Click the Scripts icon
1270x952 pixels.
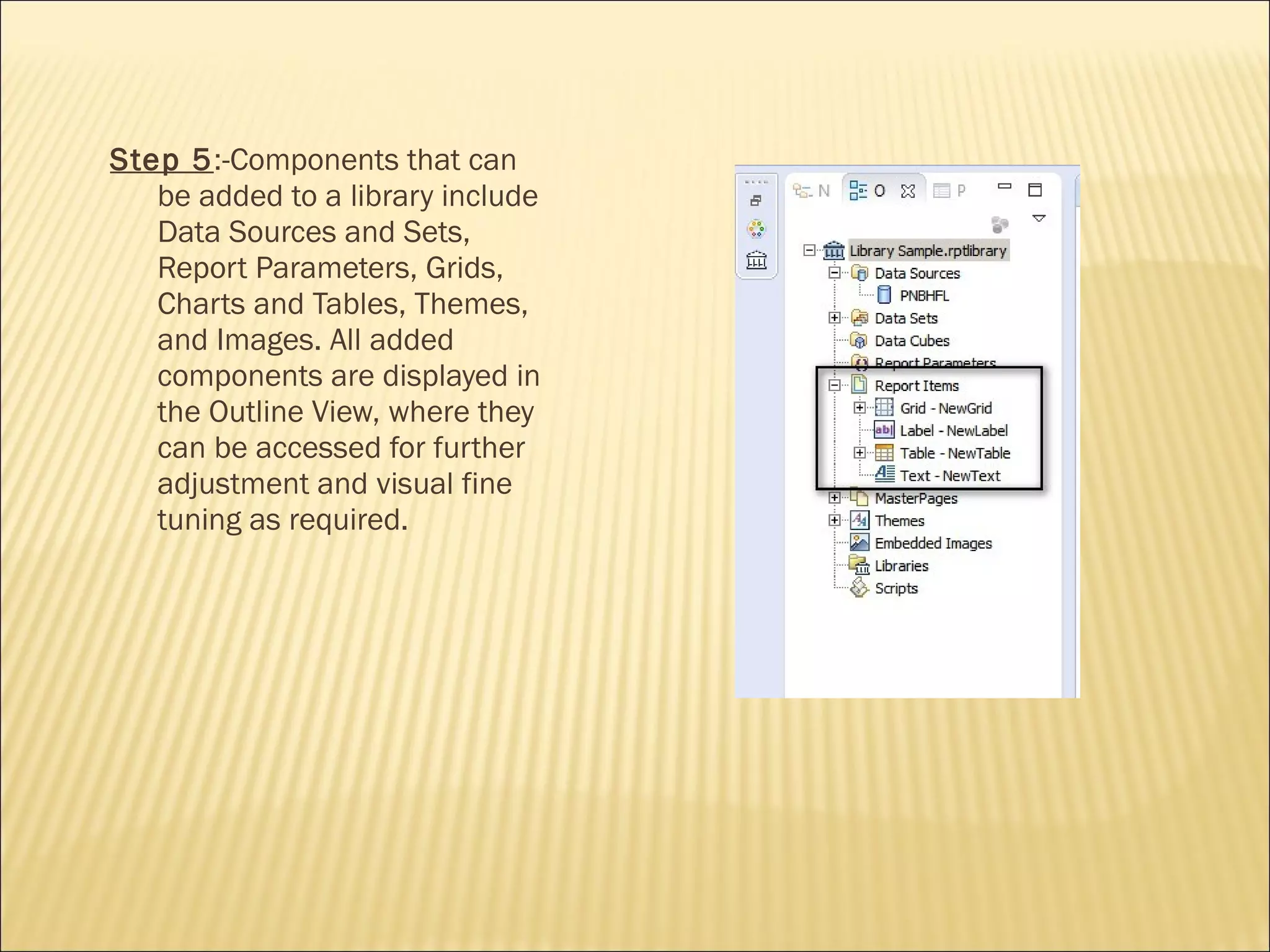coord(859,588)
